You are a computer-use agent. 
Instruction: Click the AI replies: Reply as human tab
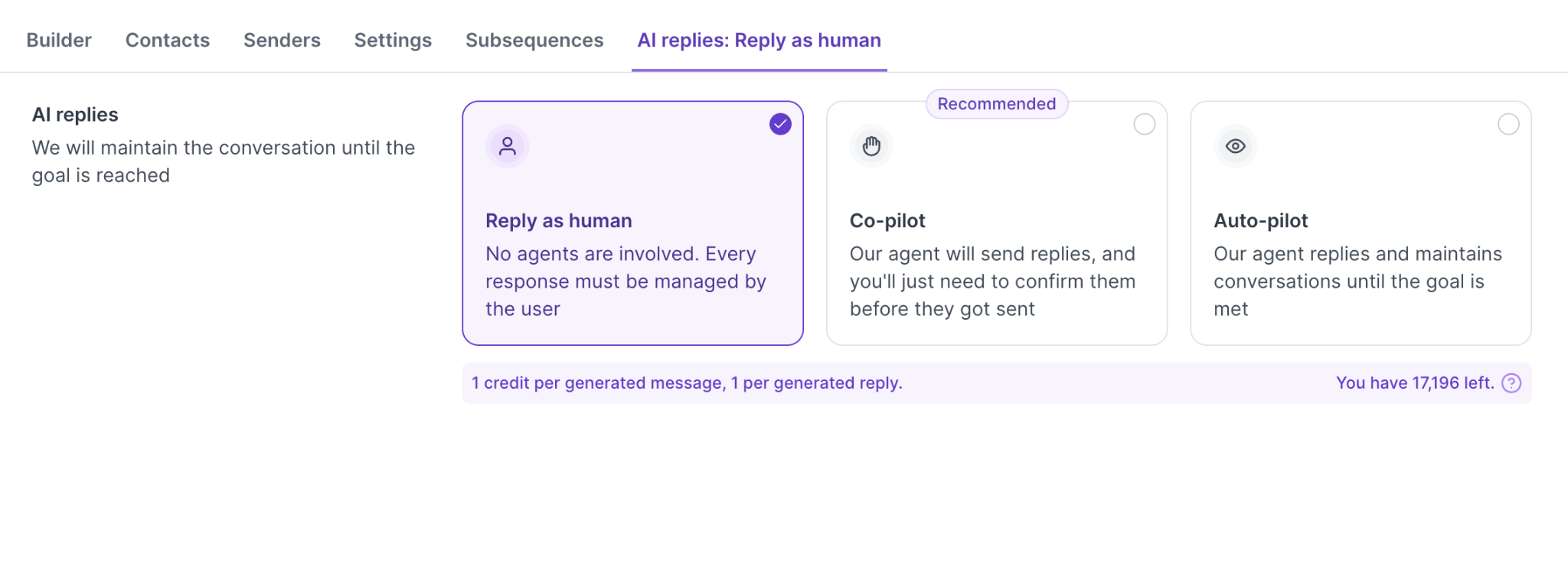[x=759, y=40]
